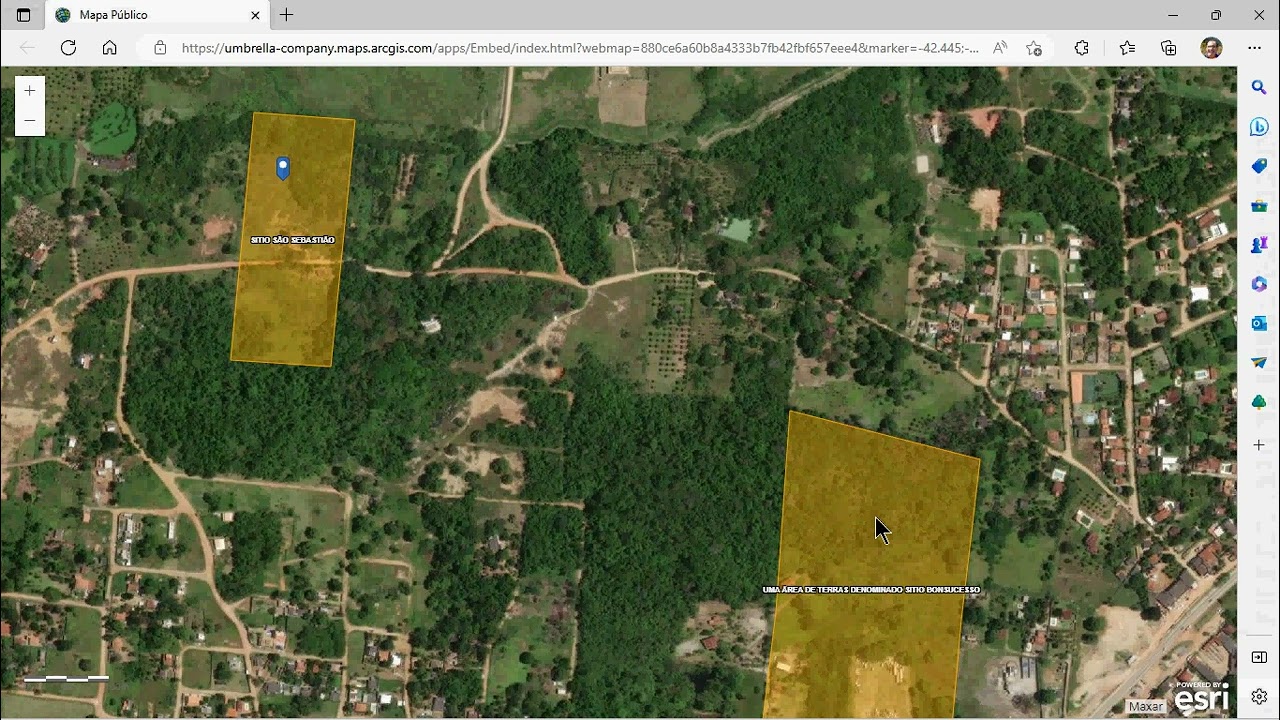This screenshot has width=1280, height=720.
Task: Open the user profile avatar
Action: pyautogui.click(x=1211, y=48)
